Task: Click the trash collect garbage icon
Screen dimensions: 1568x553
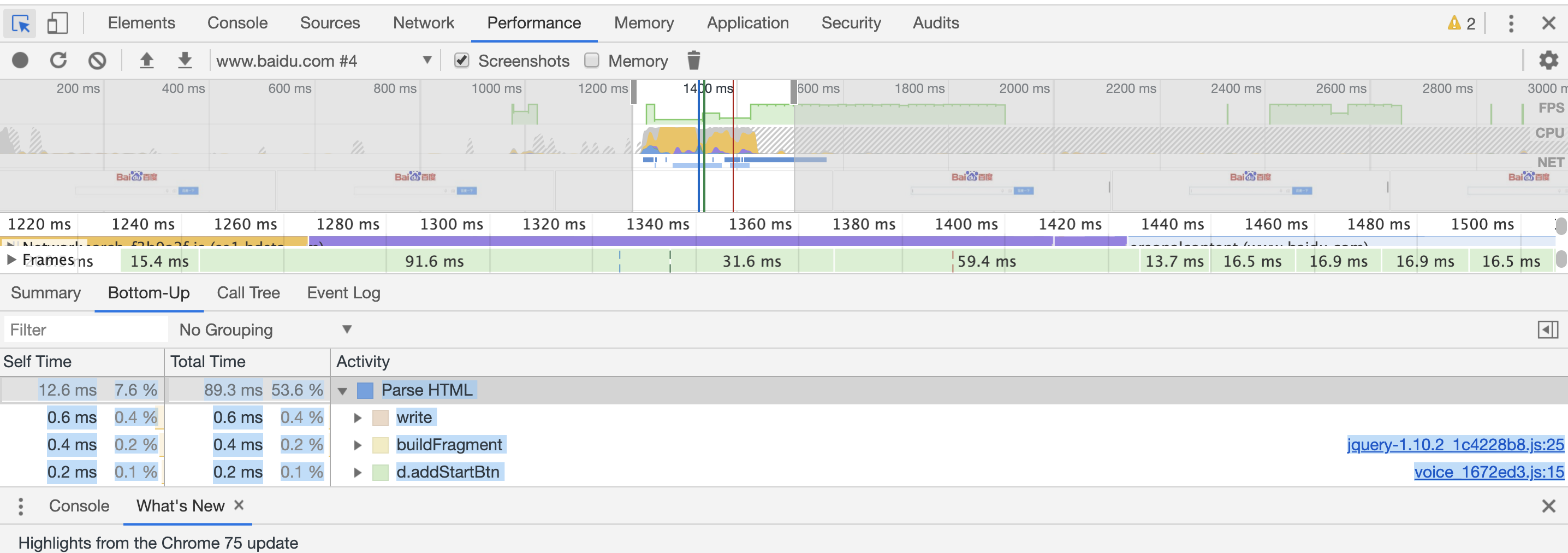Action: click(693, 60)
